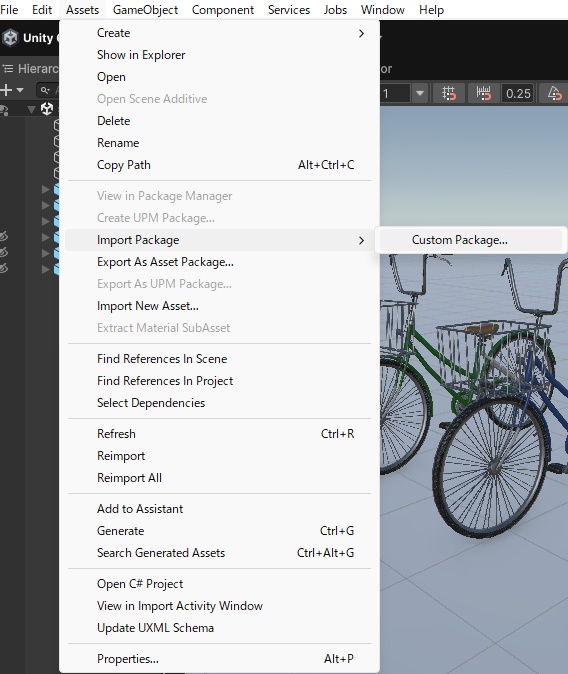Choose Show in Explorer
This screenshot has height=674, width=568.
tap(219, 55)
